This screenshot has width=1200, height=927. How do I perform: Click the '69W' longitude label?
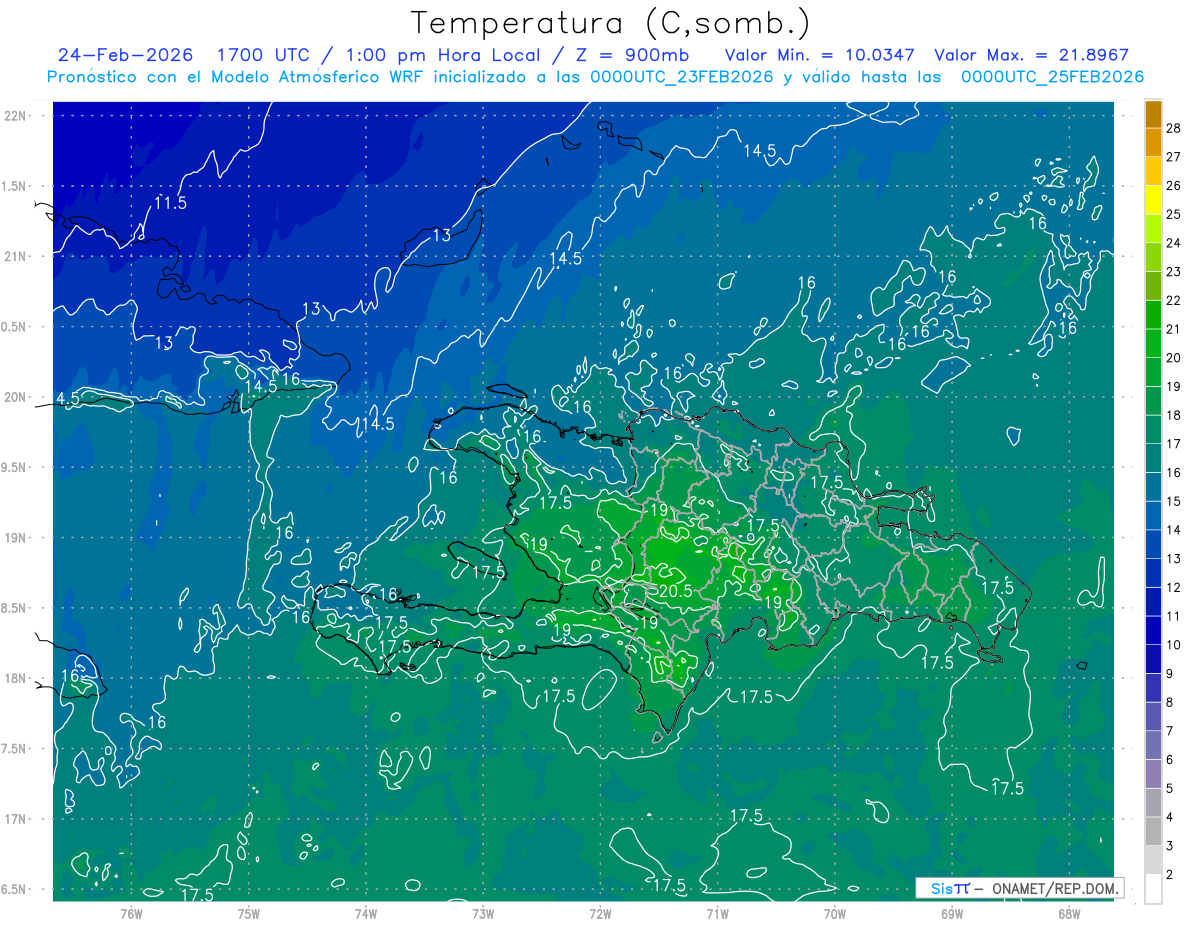pos(952,913)
